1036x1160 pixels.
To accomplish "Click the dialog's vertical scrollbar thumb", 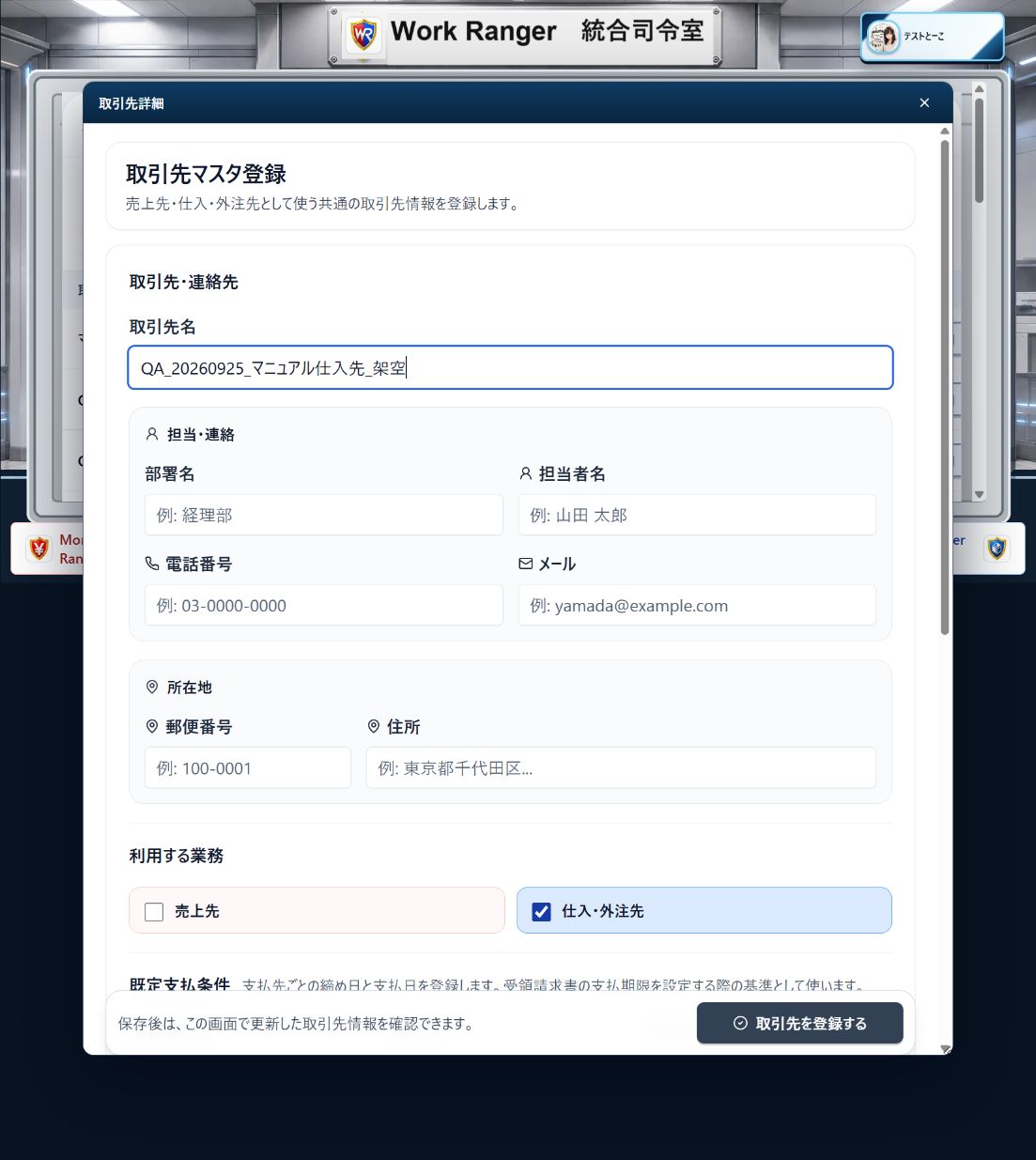I will pyautogui.click(x=945, y=385).
